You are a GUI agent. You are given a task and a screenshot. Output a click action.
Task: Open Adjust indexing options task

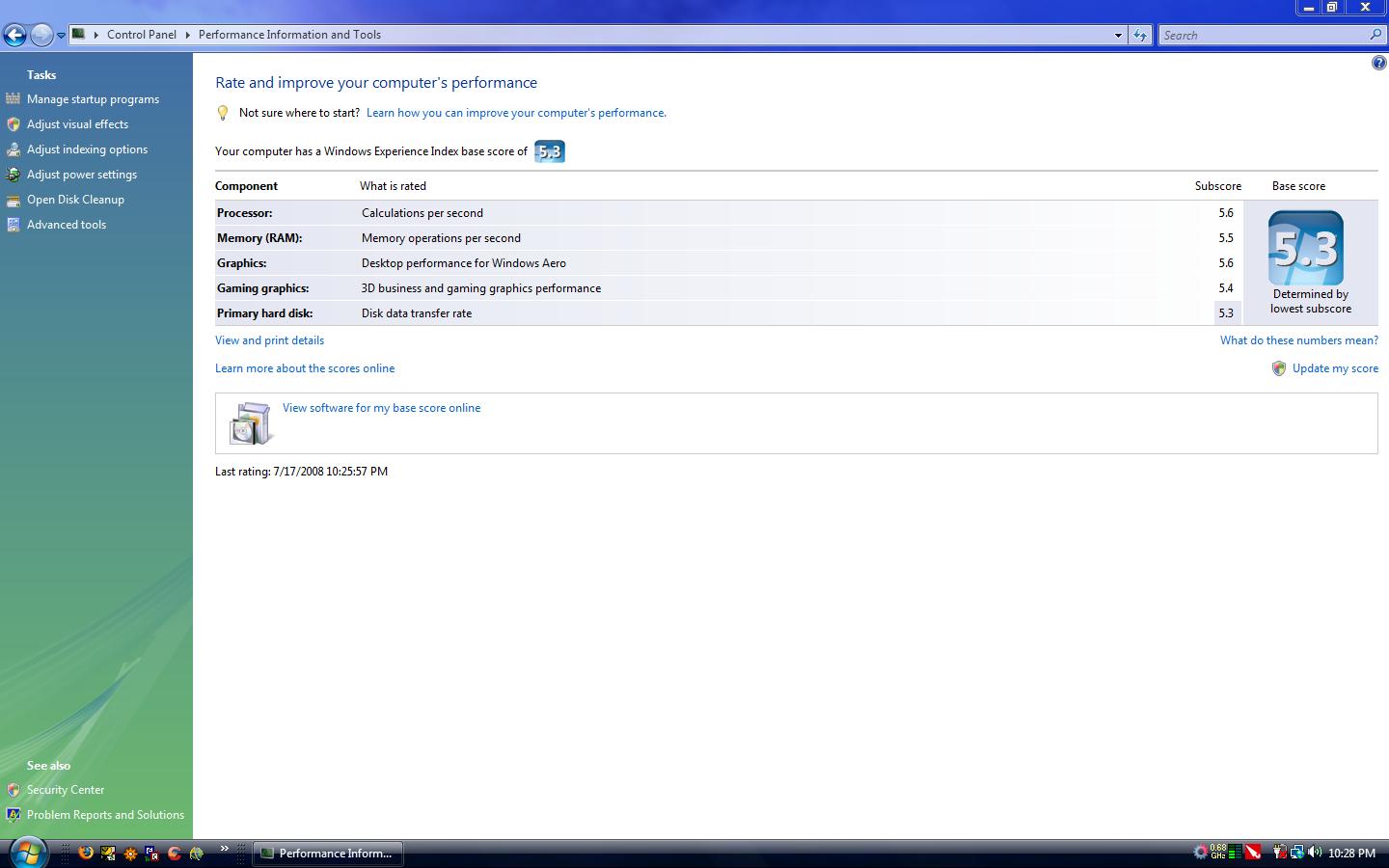click(x=87, y=149)
